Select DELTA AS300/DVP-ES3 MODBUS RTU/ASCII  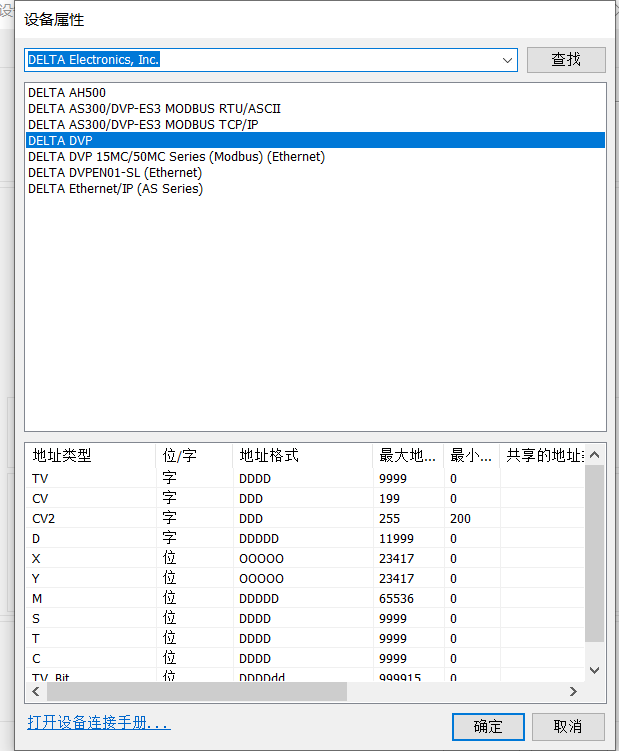pyautogui.click(x=315, y=109)
